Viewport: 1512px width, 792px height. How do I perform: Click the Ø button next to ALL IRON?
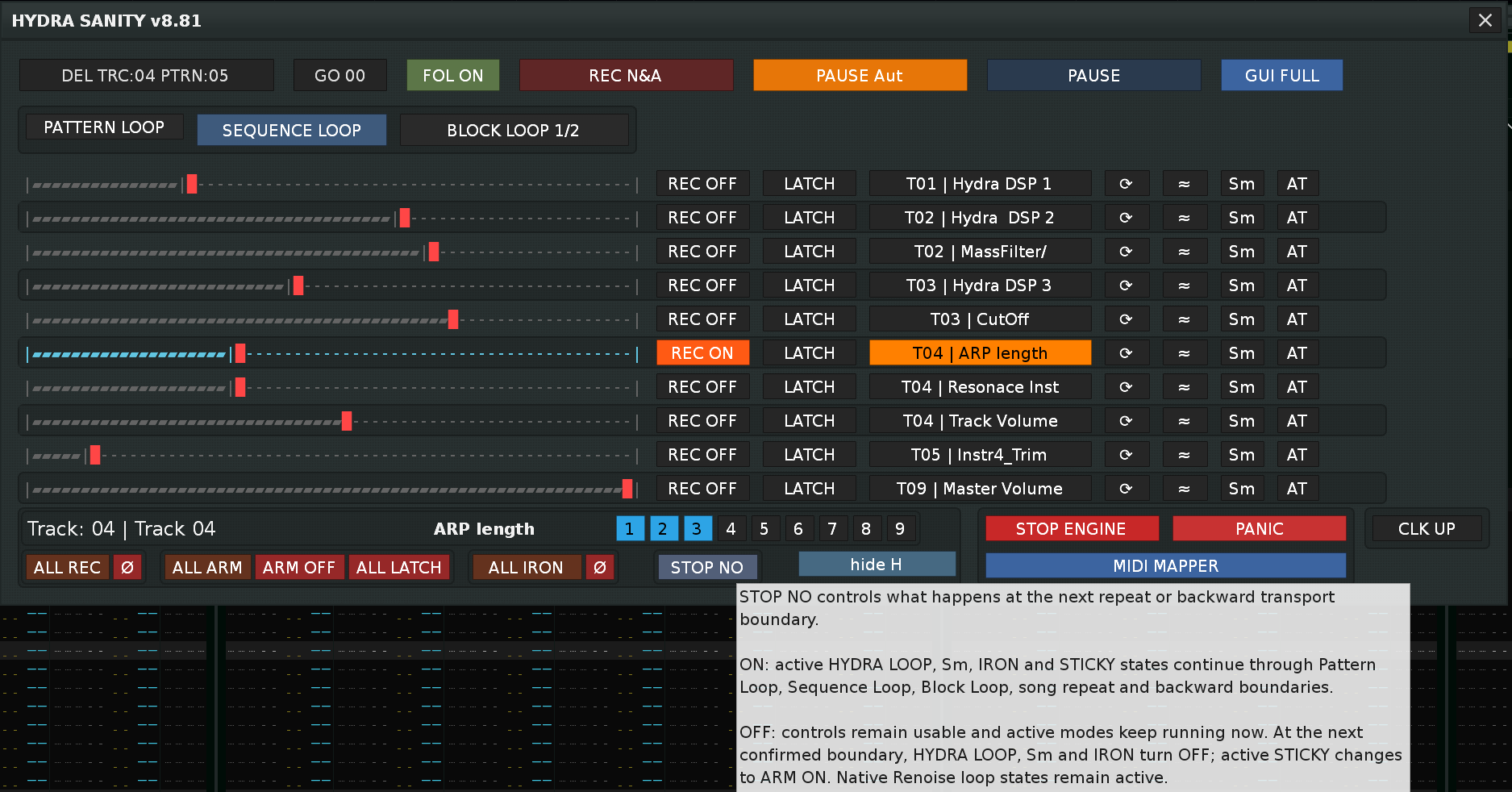[x=600, y=568]
